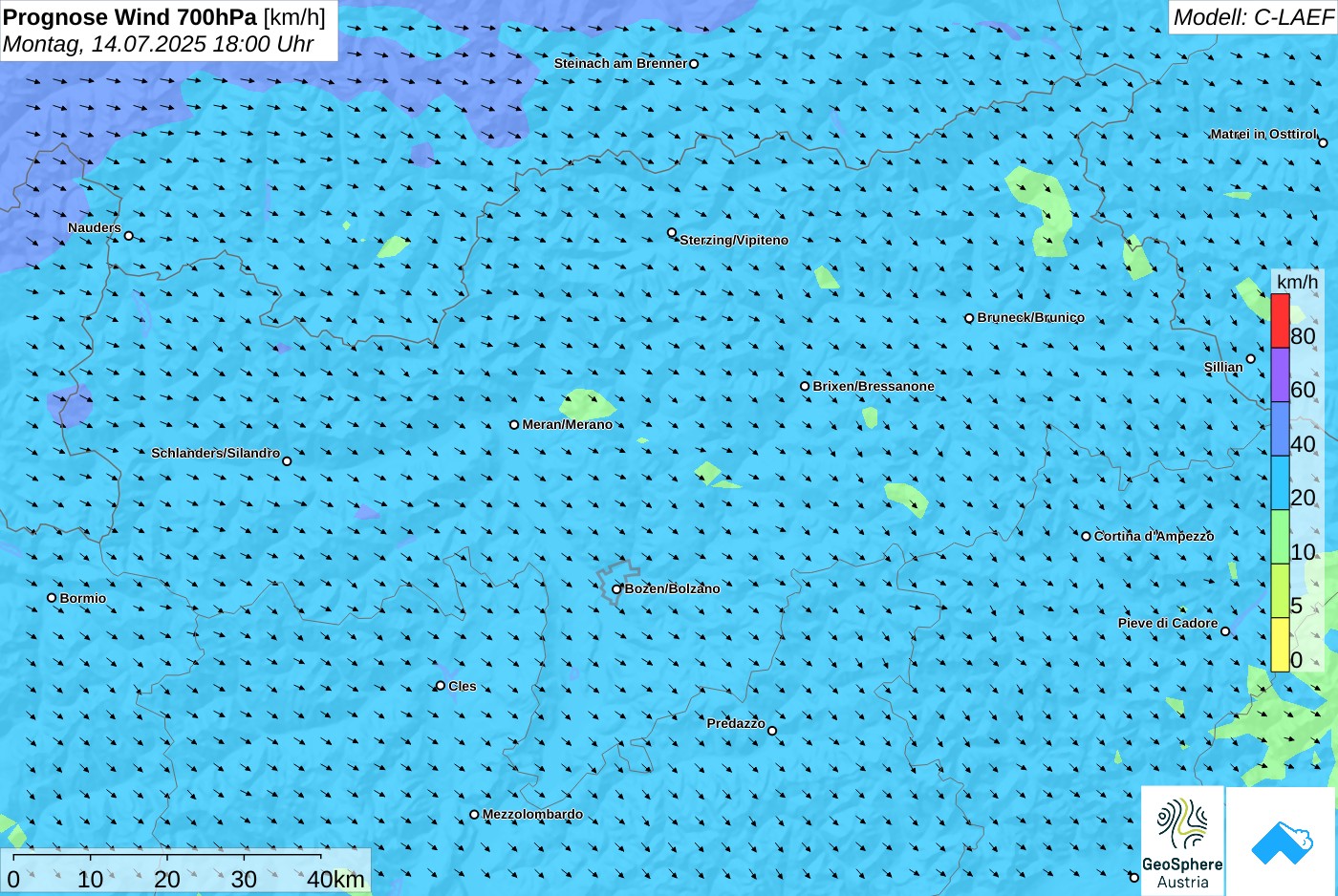
Task: Click the 'Brixen/Bressanone' label text
Action: point(874,386)
